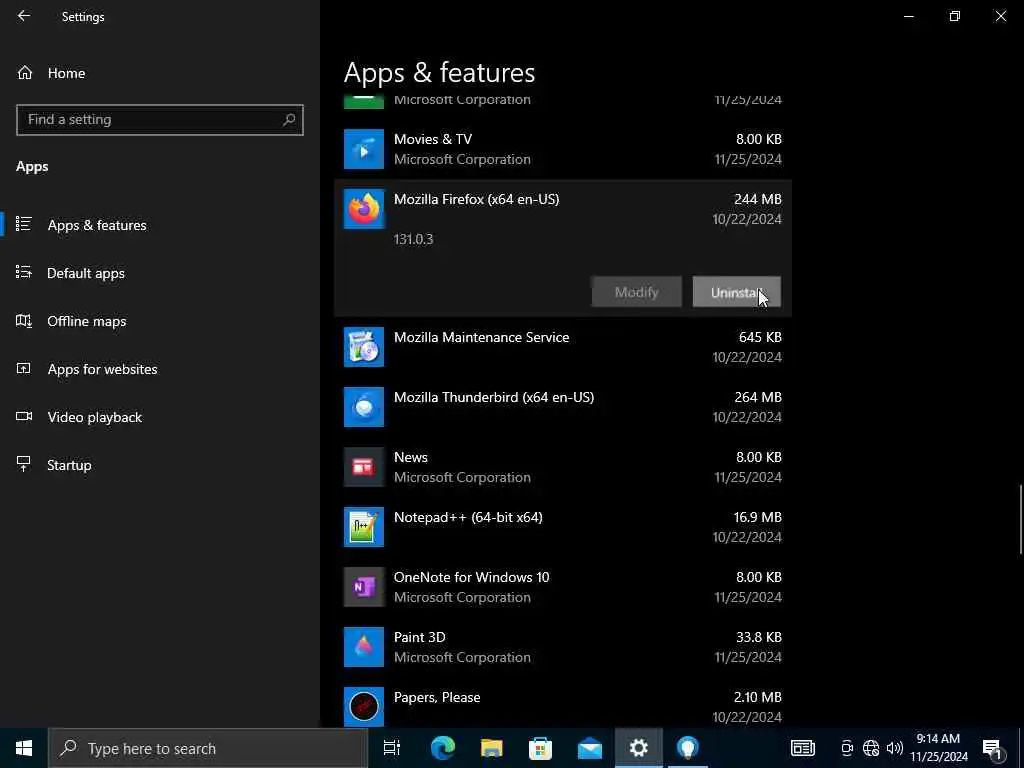Click the Default apps list icon
The height and width of the screenshot is (768, 1024).
pyautogui.click(x=24, y=272)
